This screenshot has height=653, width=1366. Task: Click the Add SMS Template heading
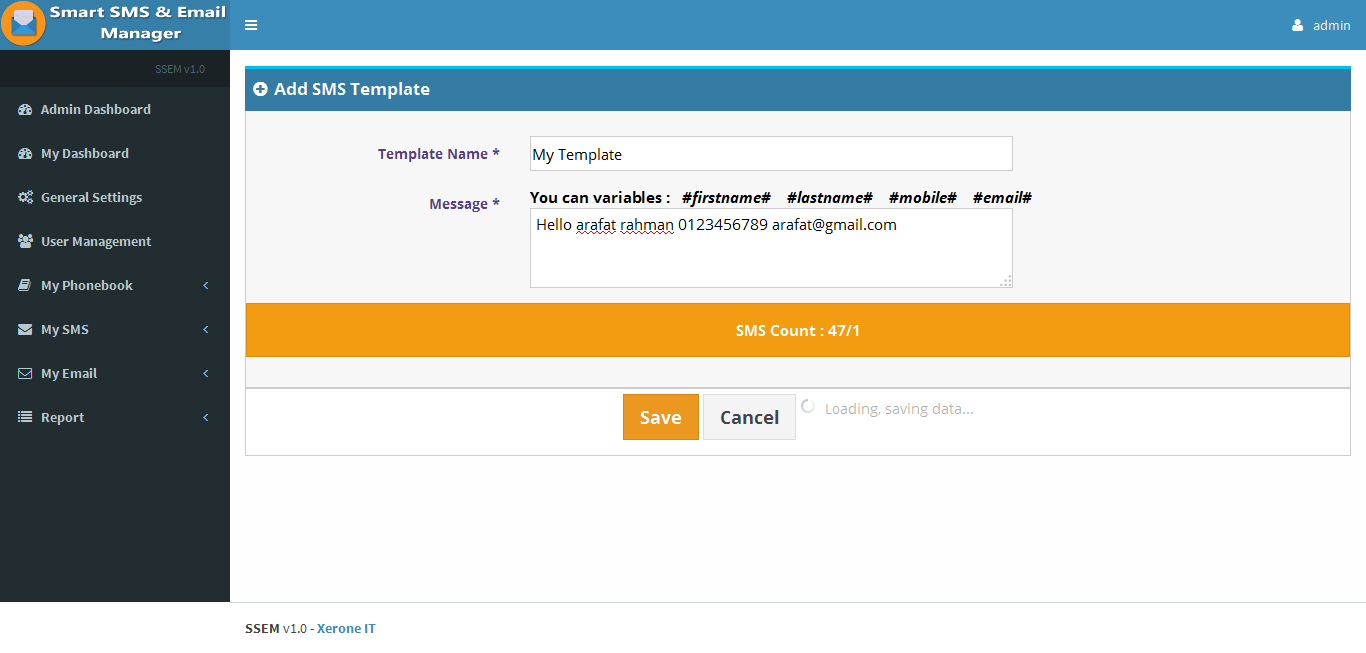[x=352, y=89]
